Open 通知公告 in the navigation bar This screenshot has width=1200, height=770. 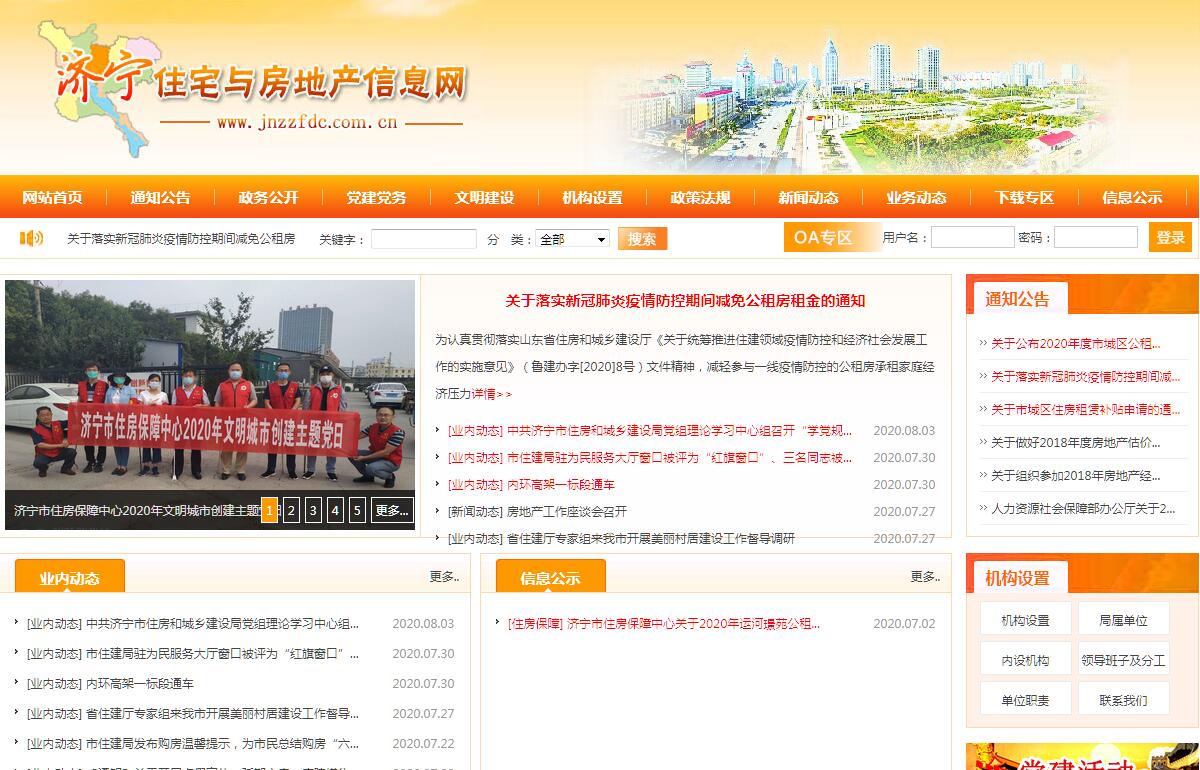160,198
